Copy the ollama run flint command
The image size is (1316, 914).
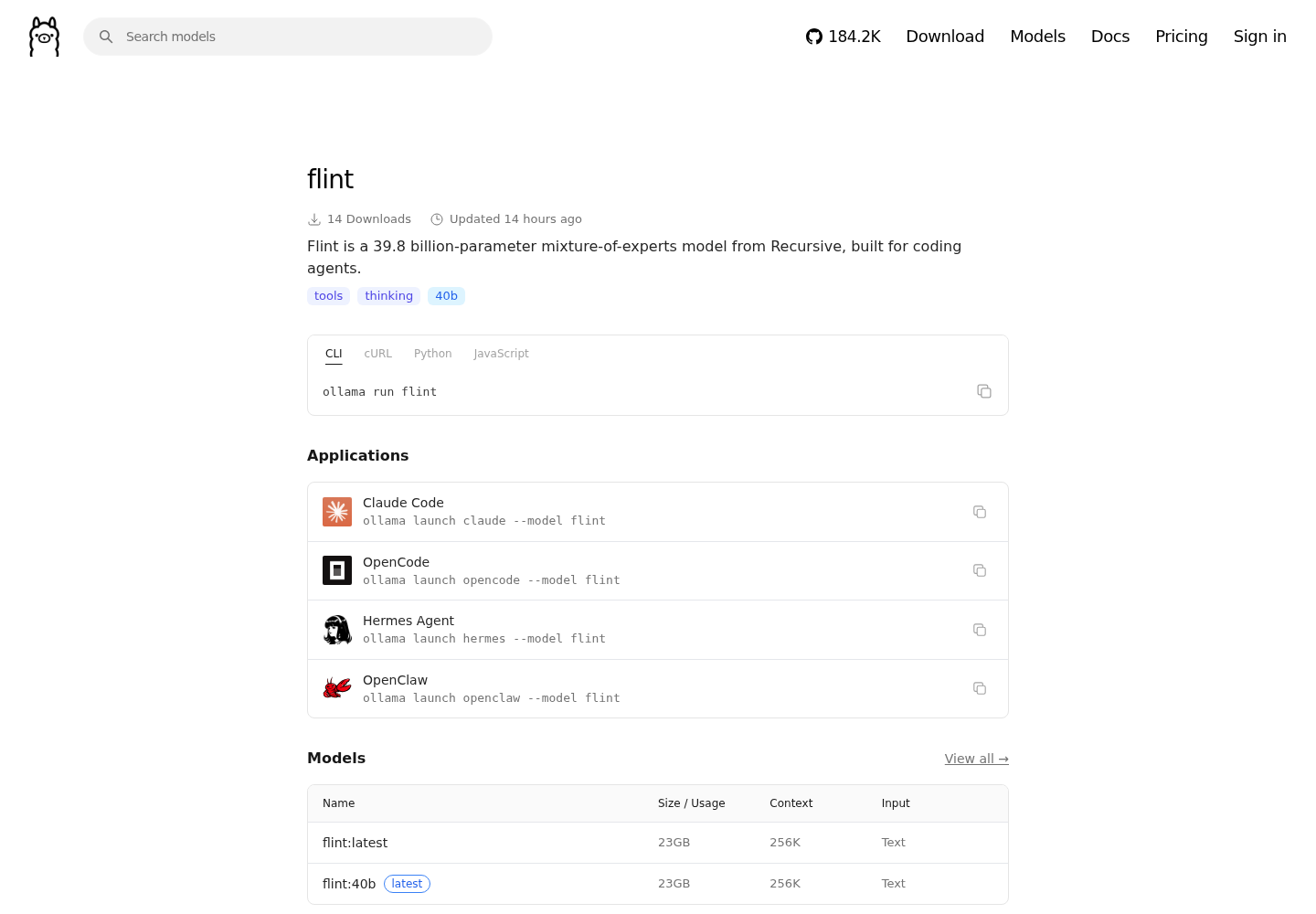[x=984, y=391]
